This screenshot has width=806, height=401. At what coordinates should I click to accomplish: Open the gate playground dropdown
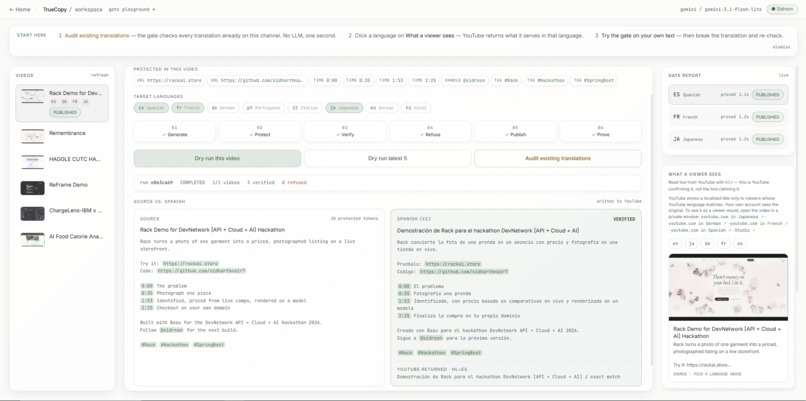click(132, 9)
